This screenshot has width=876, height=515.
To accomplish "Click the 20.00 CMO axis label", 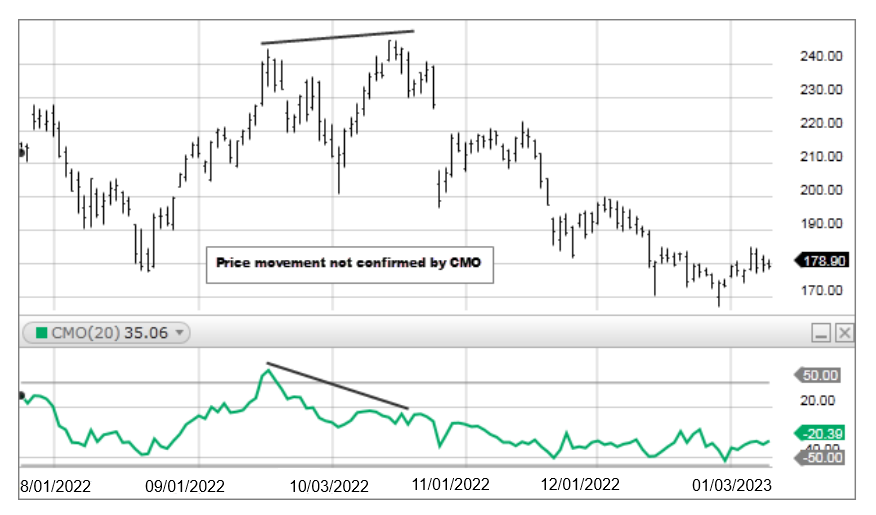I will (820, 400).
